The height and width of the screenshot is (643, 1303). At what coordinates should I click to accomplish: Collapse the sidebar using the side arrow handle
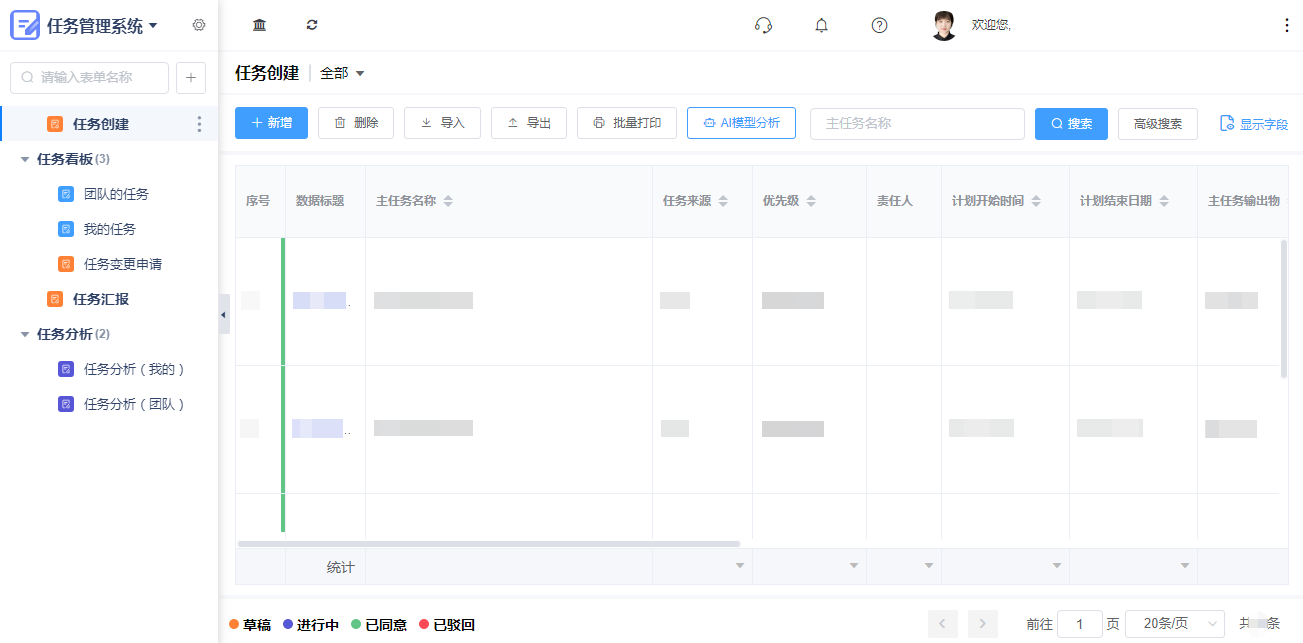(x=224, y=314)
